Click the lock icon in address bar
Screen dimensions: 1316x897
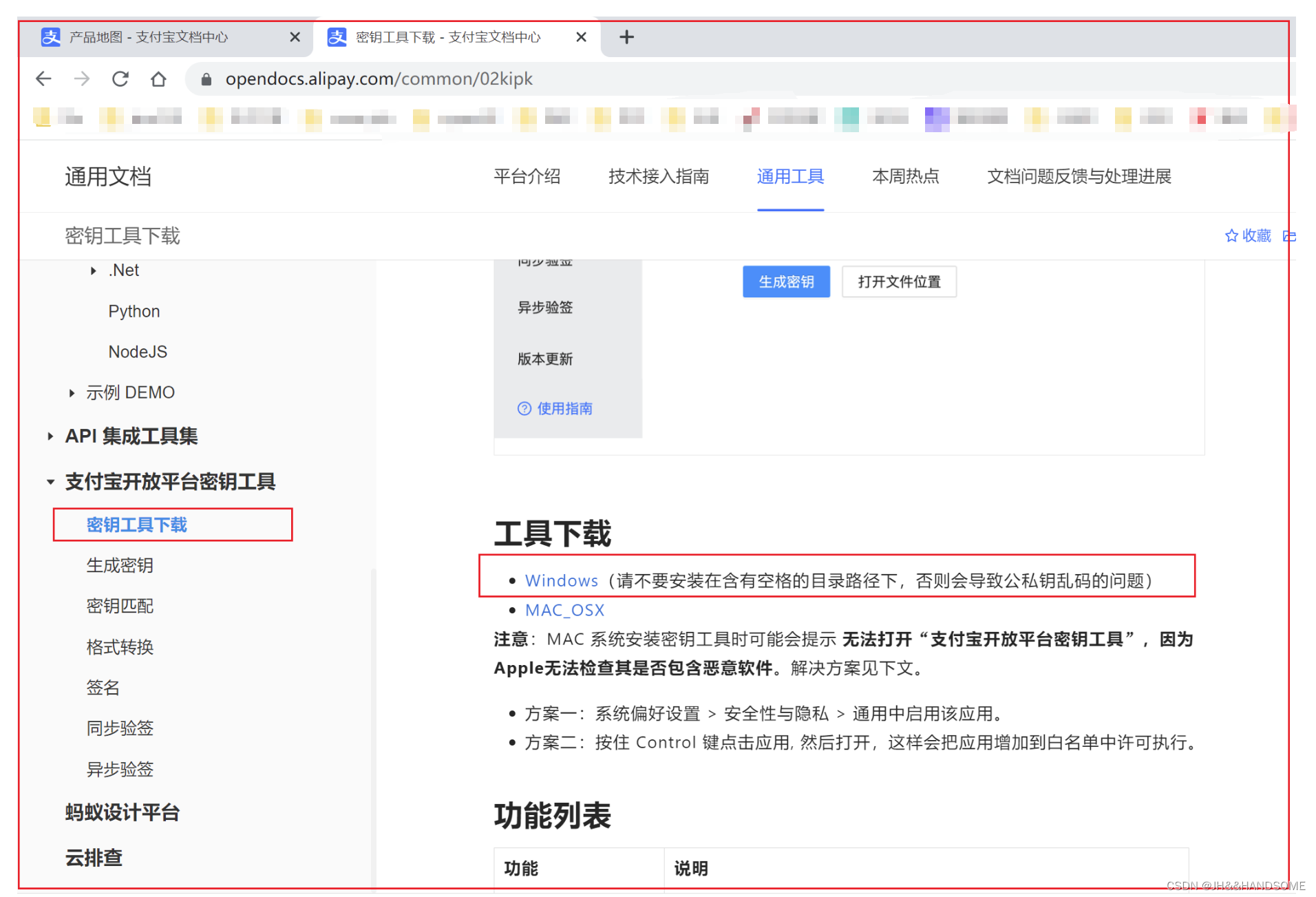(x=206, y=80)
